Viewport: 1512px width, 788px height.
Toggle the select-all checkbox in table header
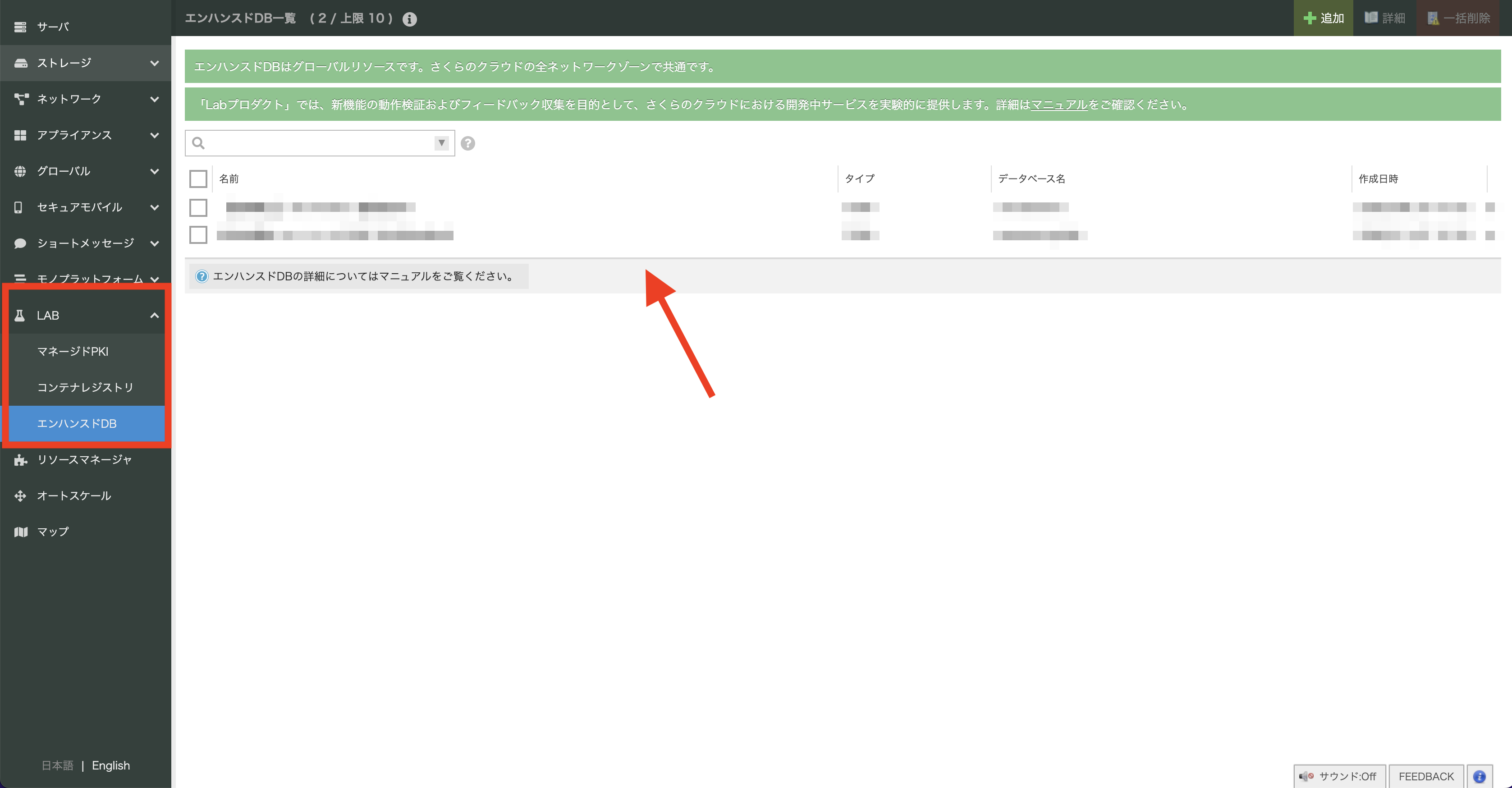[x=198, y=179]
